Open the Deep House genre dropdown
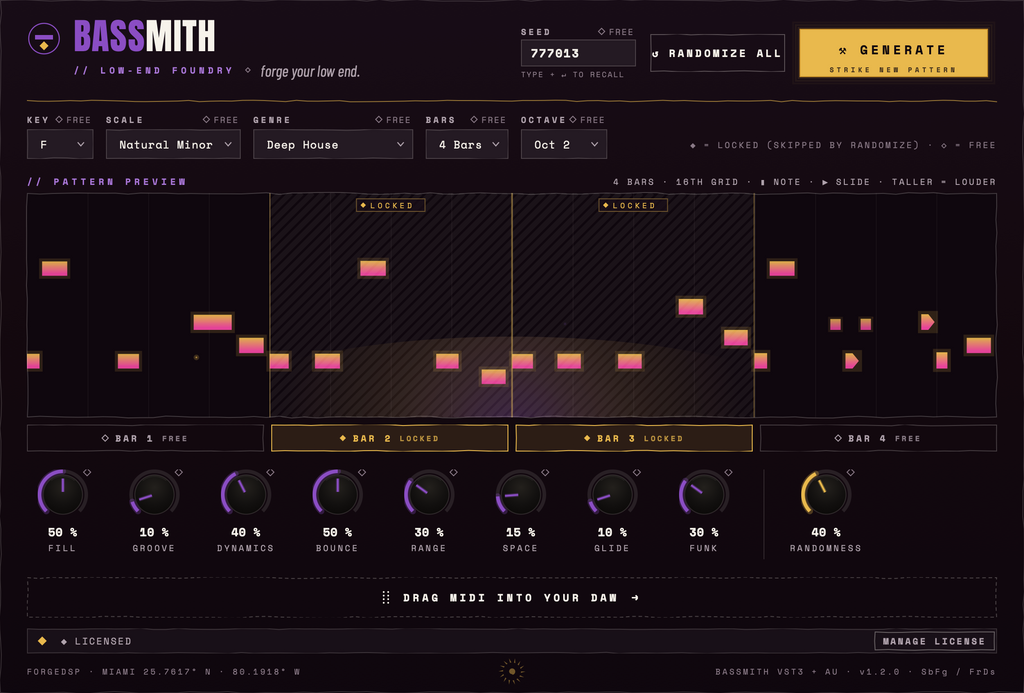The image size is (1024, 693). tap(333, 144)
